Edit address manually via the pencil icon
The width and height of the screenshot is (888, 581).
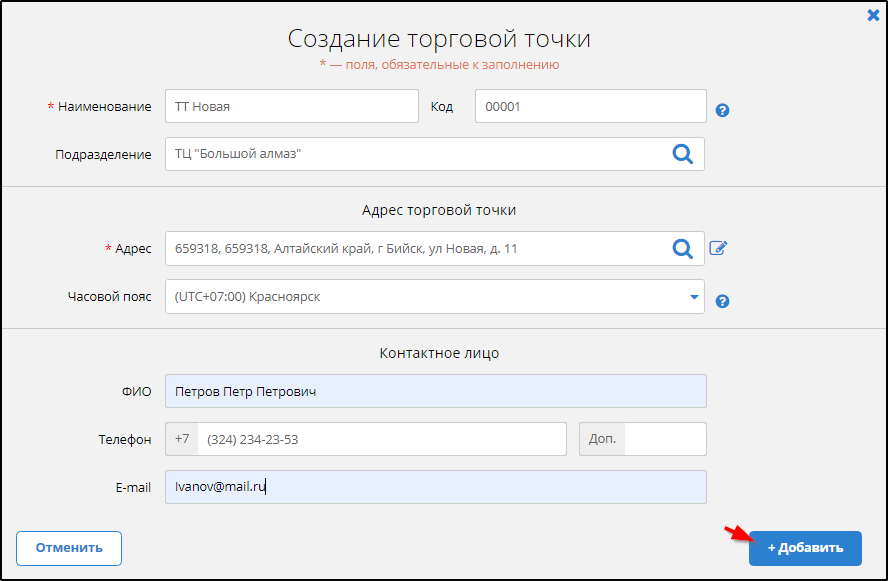[718, 248]
